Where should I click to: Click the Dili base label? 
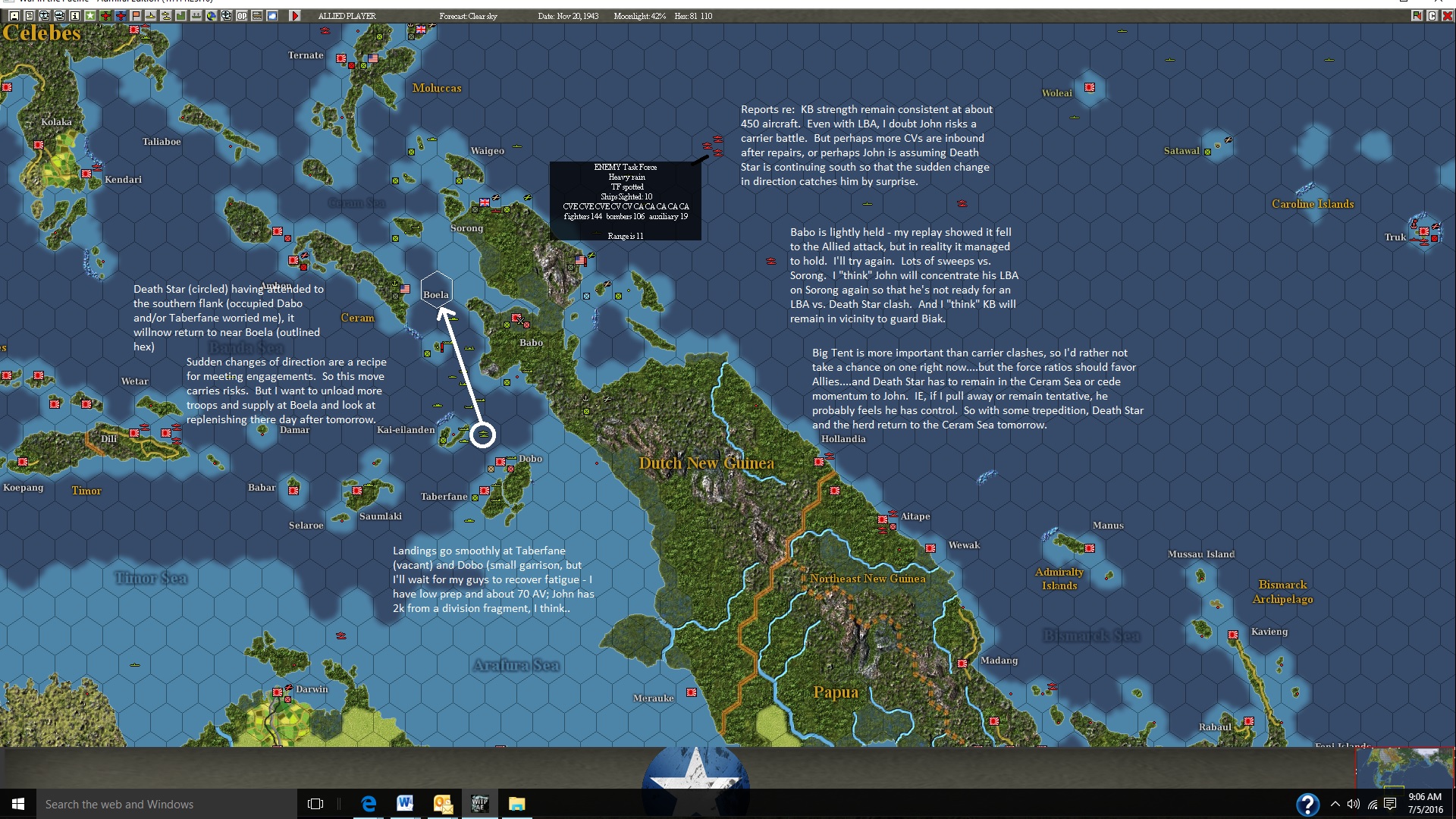109,439
